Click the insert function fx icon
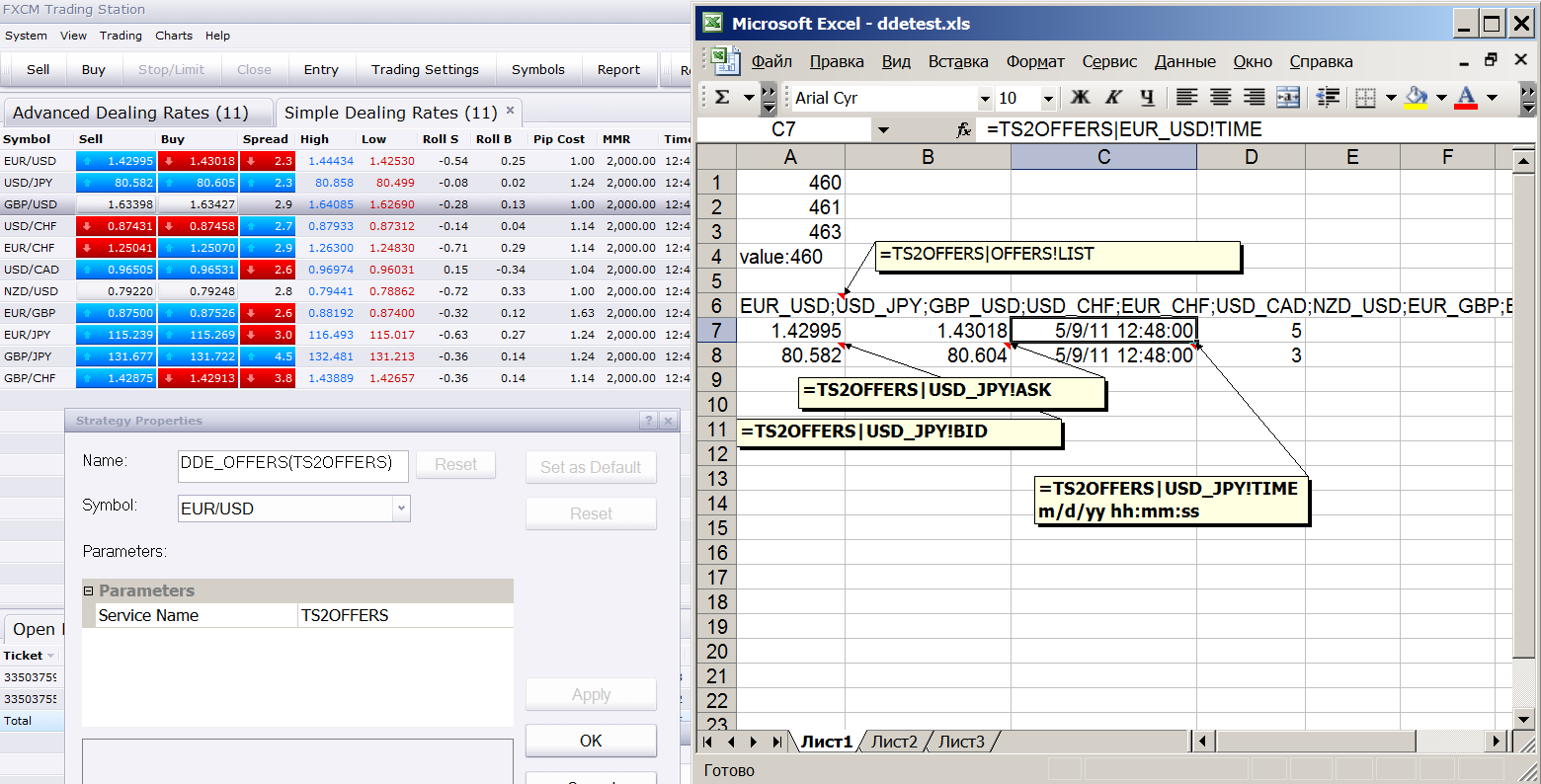The image size is (1541, 784). (x=964, y=129)
